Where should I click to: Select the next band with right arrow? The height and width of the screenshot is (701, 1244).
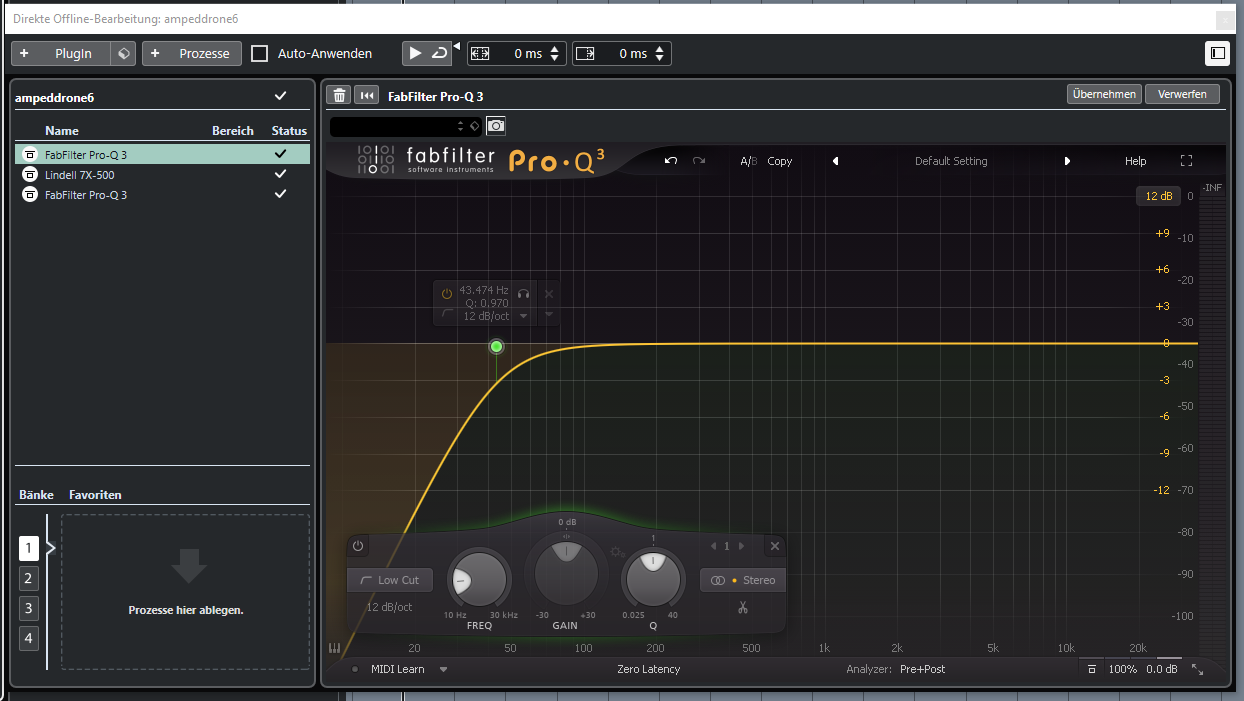pos(741,546)
